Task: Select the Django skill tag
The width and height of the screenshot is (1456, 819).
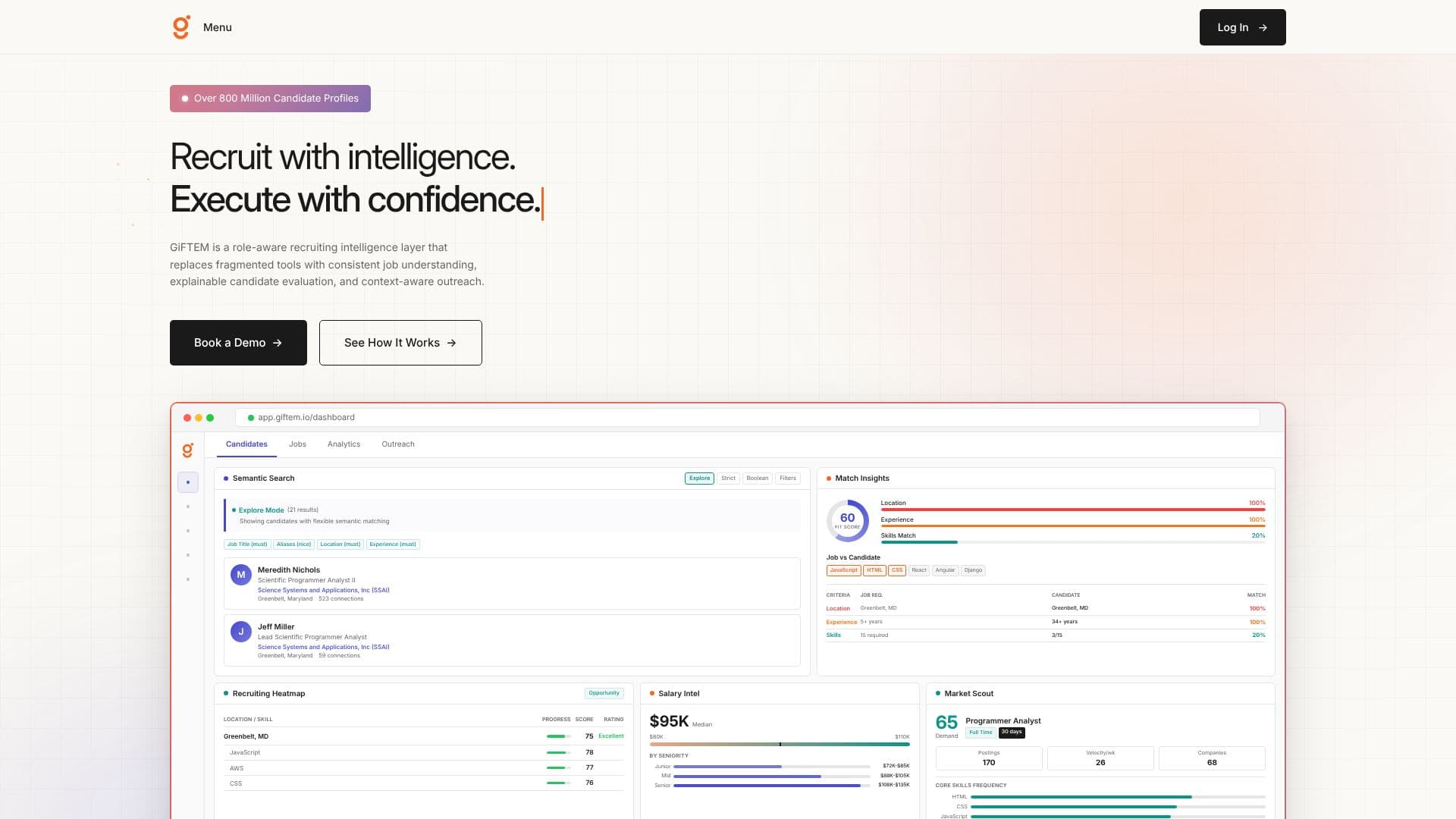Action: pyautogui.click(x=973, y=570)
